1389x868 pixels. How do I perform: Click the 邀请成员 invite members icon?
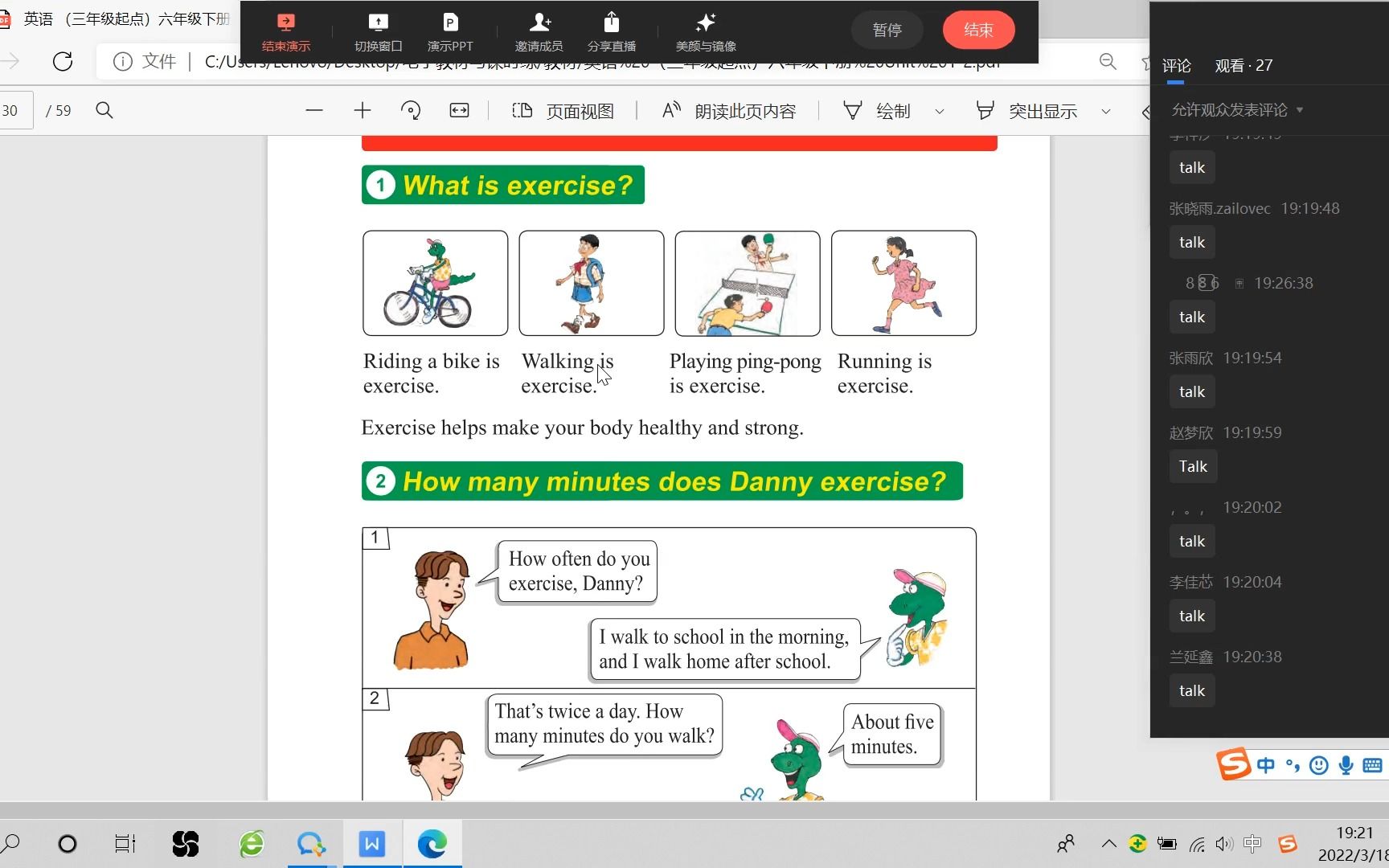coord(539,32)
